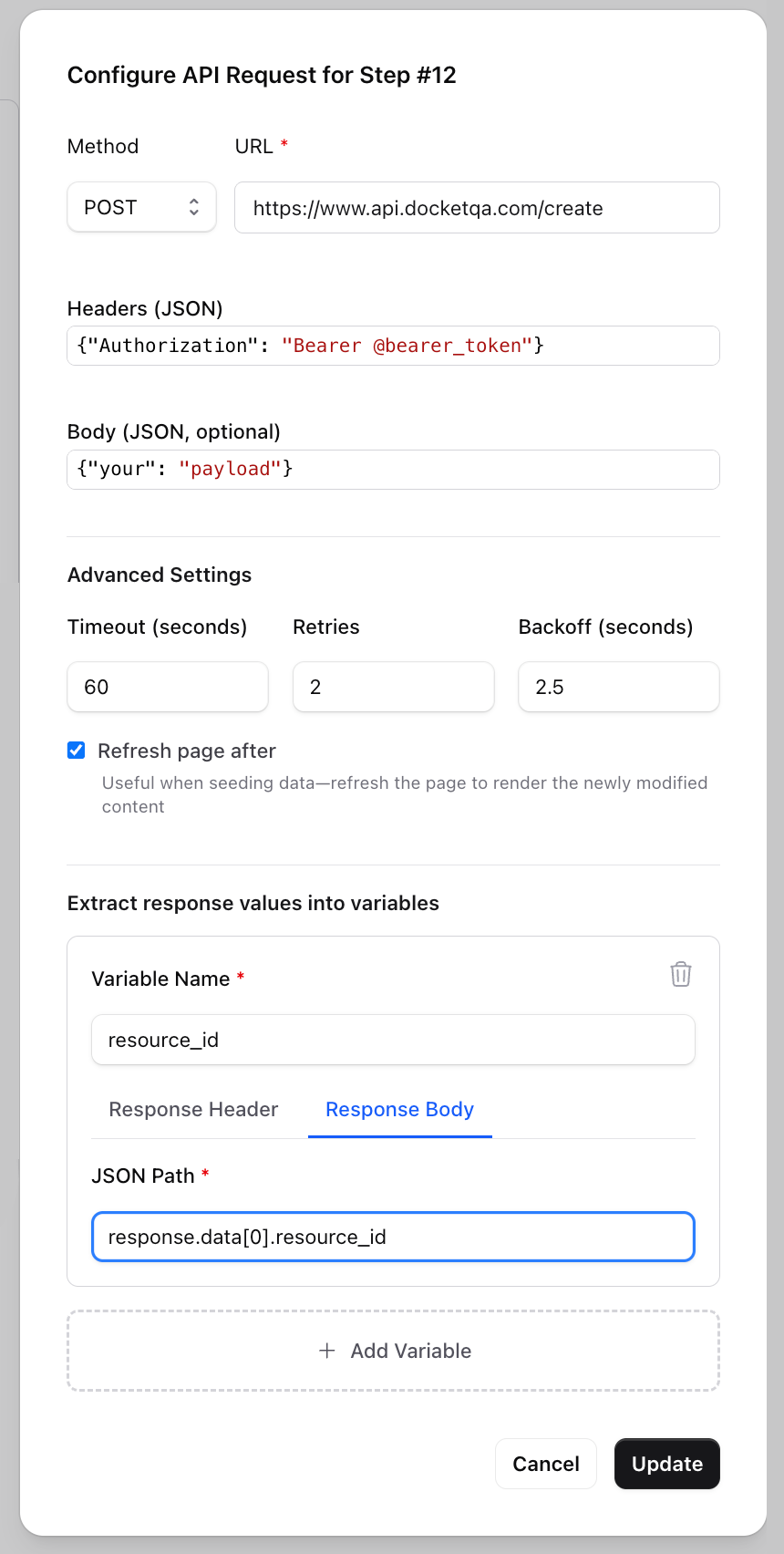
Task: Click the Body JSON payload field
Action: tap(393, 469)
